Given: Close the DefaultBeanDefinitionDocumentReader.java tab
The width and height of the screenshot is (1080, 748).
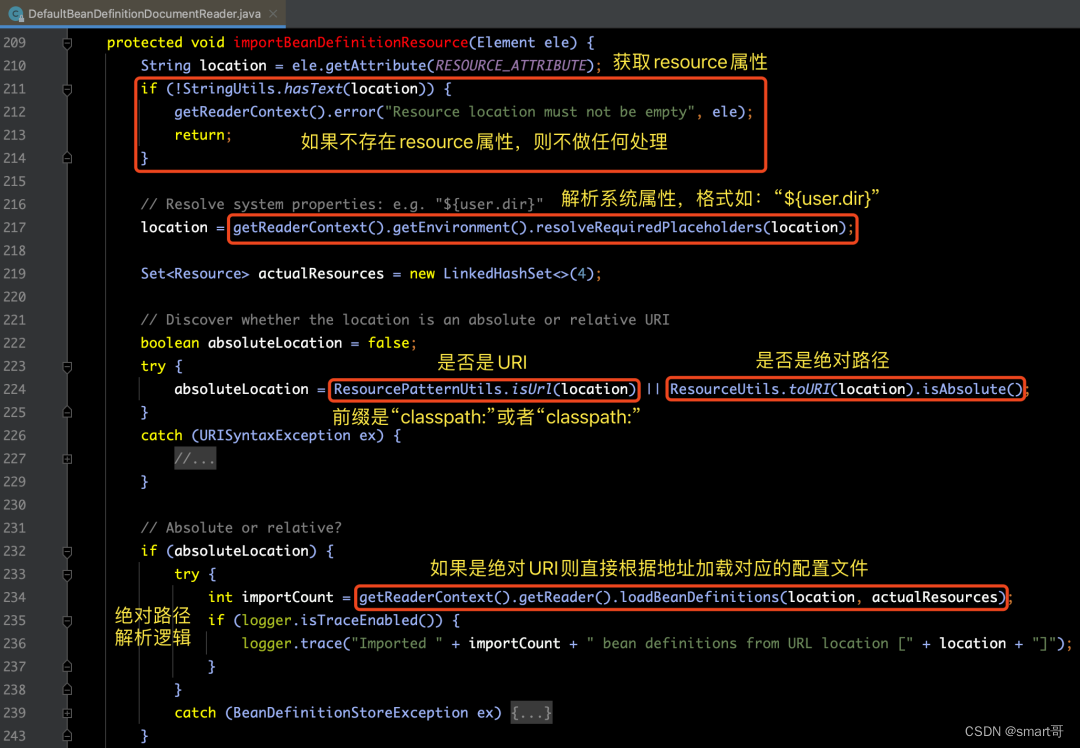Looking at the screenshot, I should coord(273,13).
